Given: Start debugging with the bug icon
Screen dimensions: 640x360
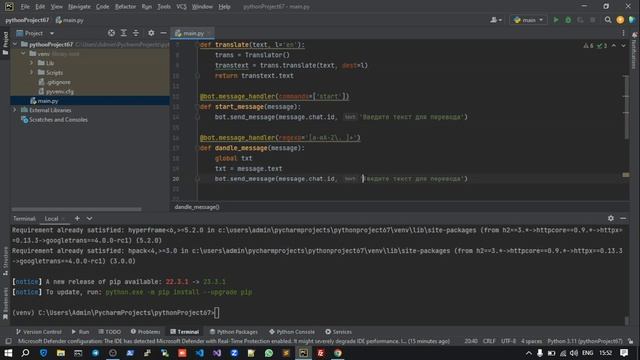Looking at the screenshot, I should pyautogui.click(x=568, y=20).
